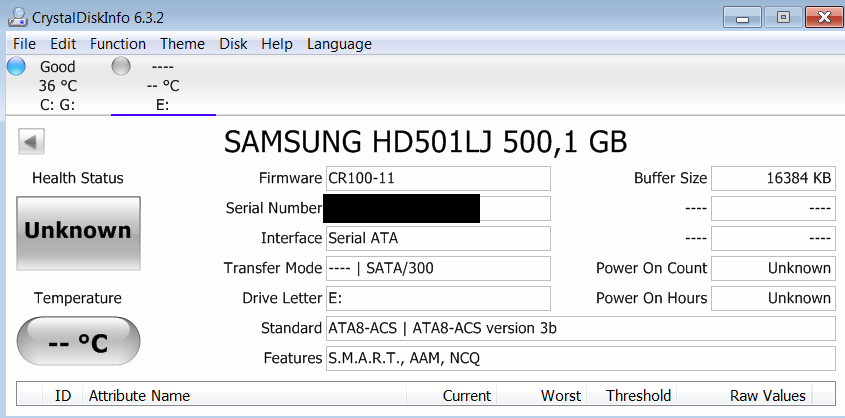
Task: Click the SAMSUNG HD501LJ 500,1 GB title
Action: [x=426, y=142]
